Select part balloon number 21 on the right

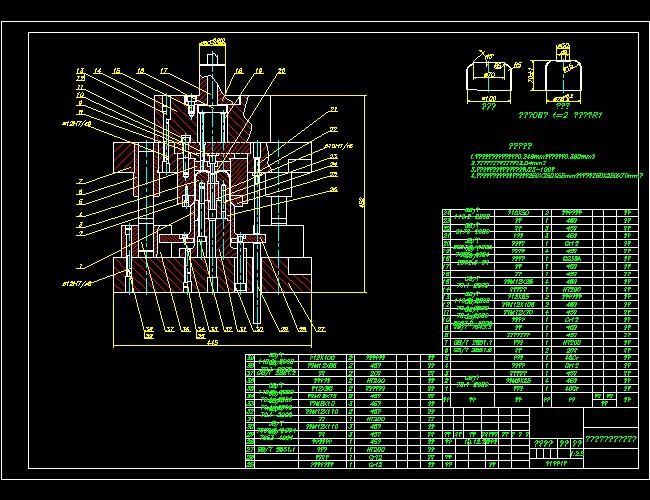pos(334,109)
